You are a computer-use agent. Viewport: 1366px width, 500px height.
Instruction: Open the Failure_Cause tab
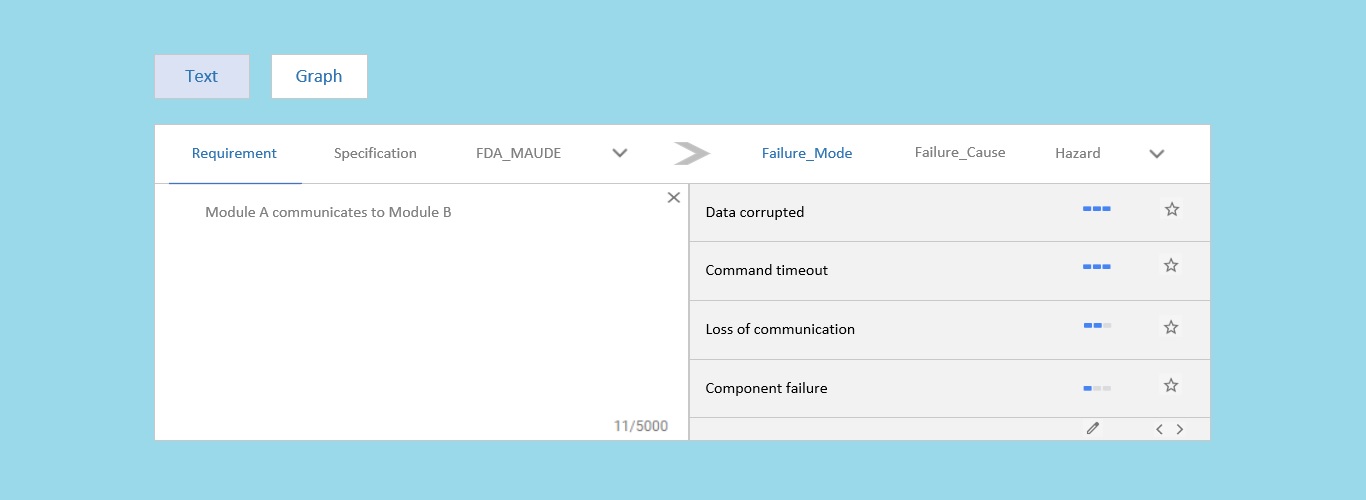tap(959, 153)
